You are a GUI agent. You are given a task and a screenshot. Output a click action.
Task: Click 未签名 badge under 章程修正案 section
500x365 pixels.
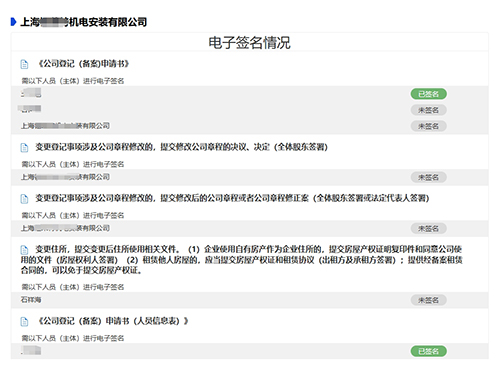click(428, 228)
